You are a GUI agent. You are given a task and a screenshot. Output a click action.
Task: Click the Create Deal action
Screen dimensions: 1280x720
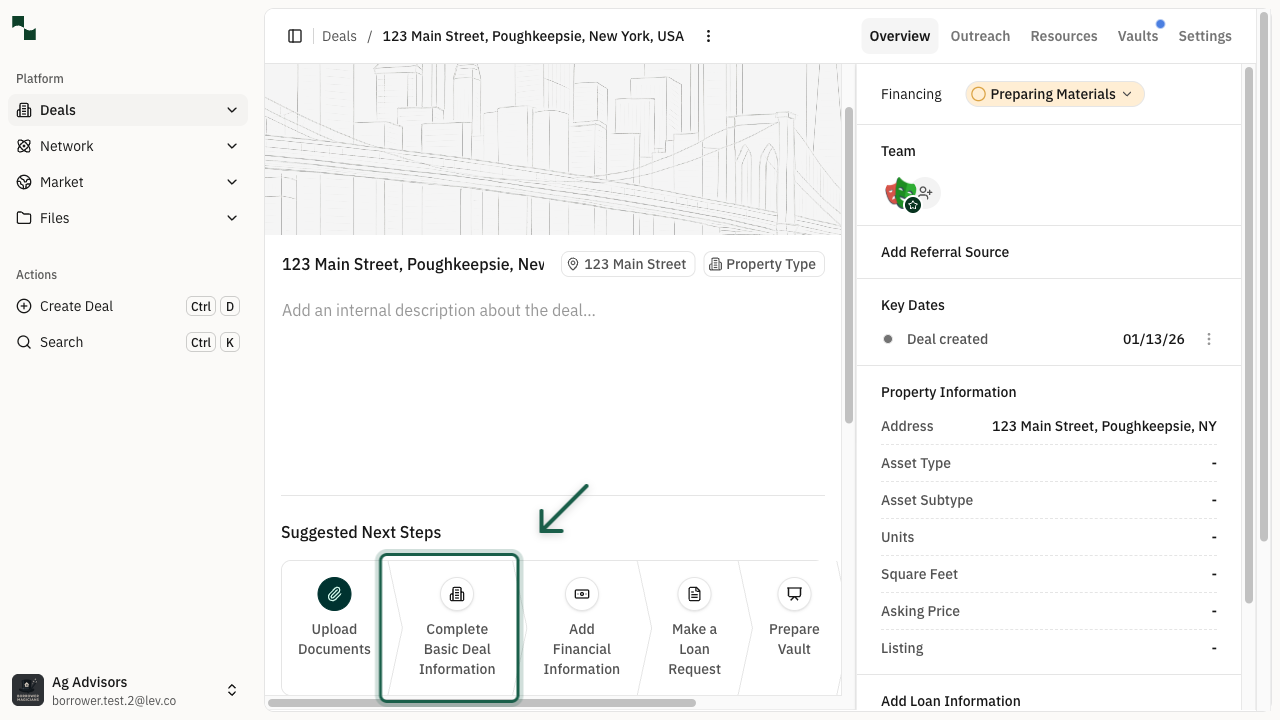point(74,306)
